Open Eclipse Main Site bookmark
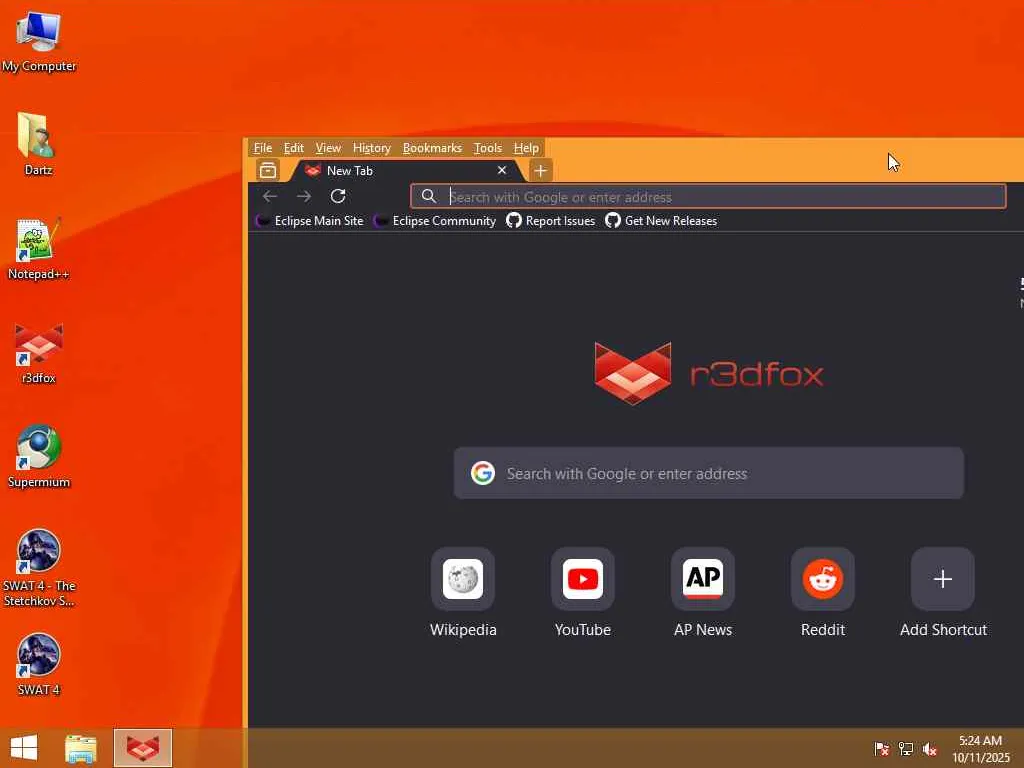1024x768 pixels. [x=310, y=221]
